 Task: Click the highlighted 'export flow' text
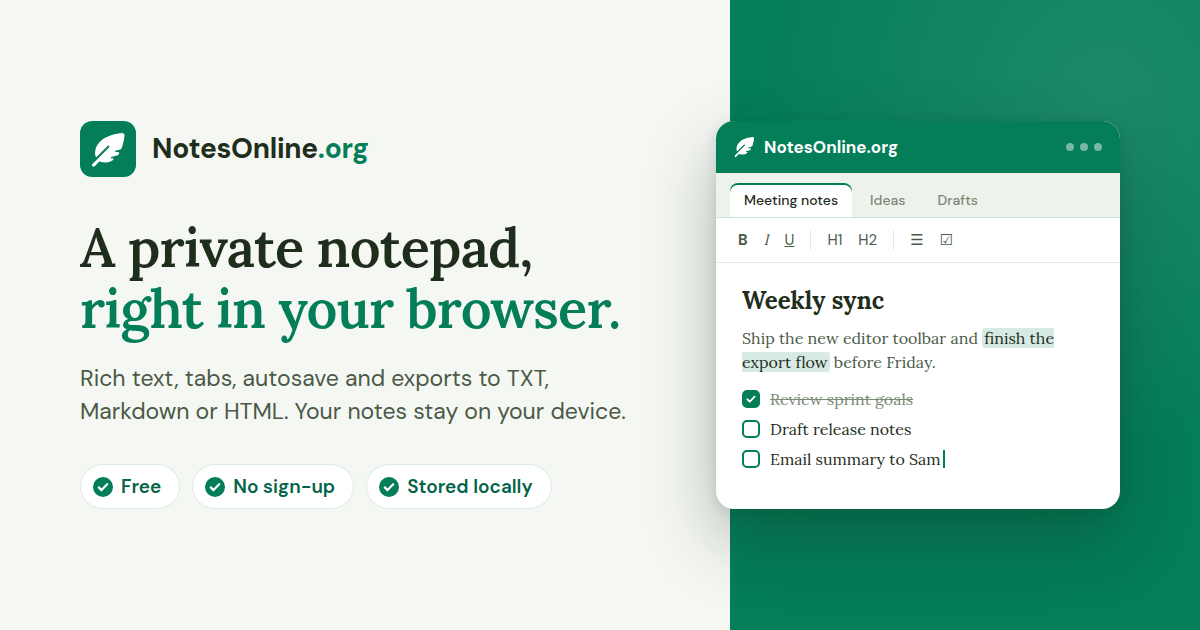(x=785, y=362)
